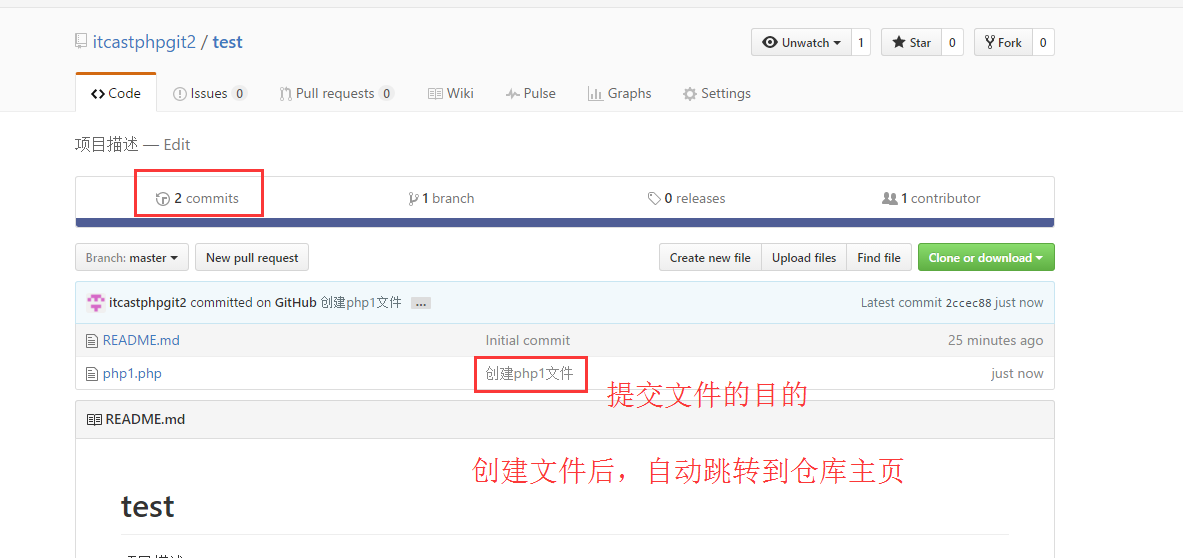1183x558 pixels.
Task: Click the eye icon on Unwatch button
Action: click(x=770, y=42)
